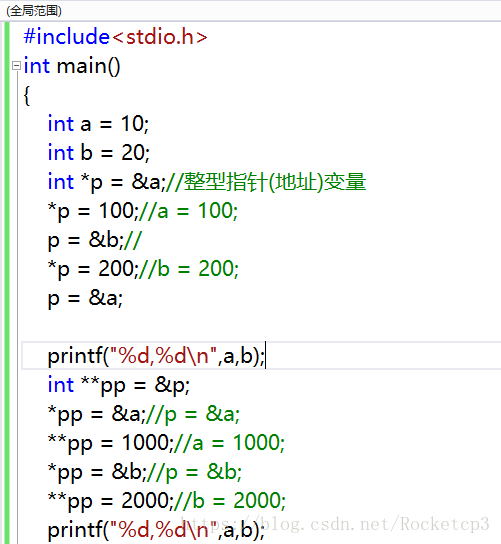Click the '*pp = &a;' statement
This screenshot has width=501, height=544.
tap(97, 414)
